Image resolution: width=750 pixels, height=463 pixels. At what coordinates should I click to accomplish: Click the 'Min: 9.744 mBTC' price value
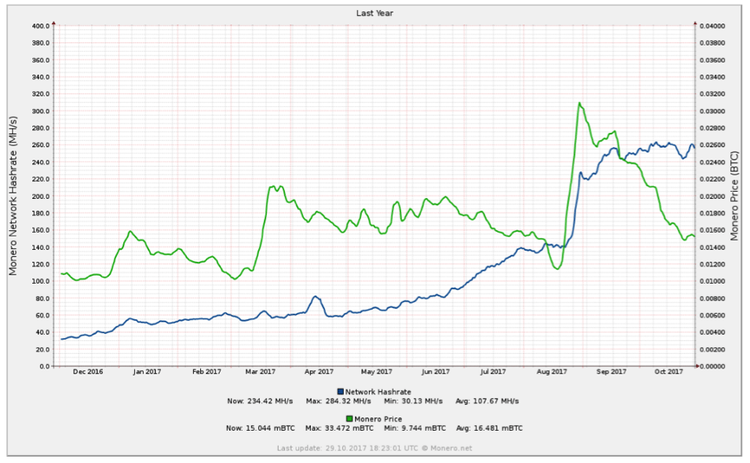(415, 428)
